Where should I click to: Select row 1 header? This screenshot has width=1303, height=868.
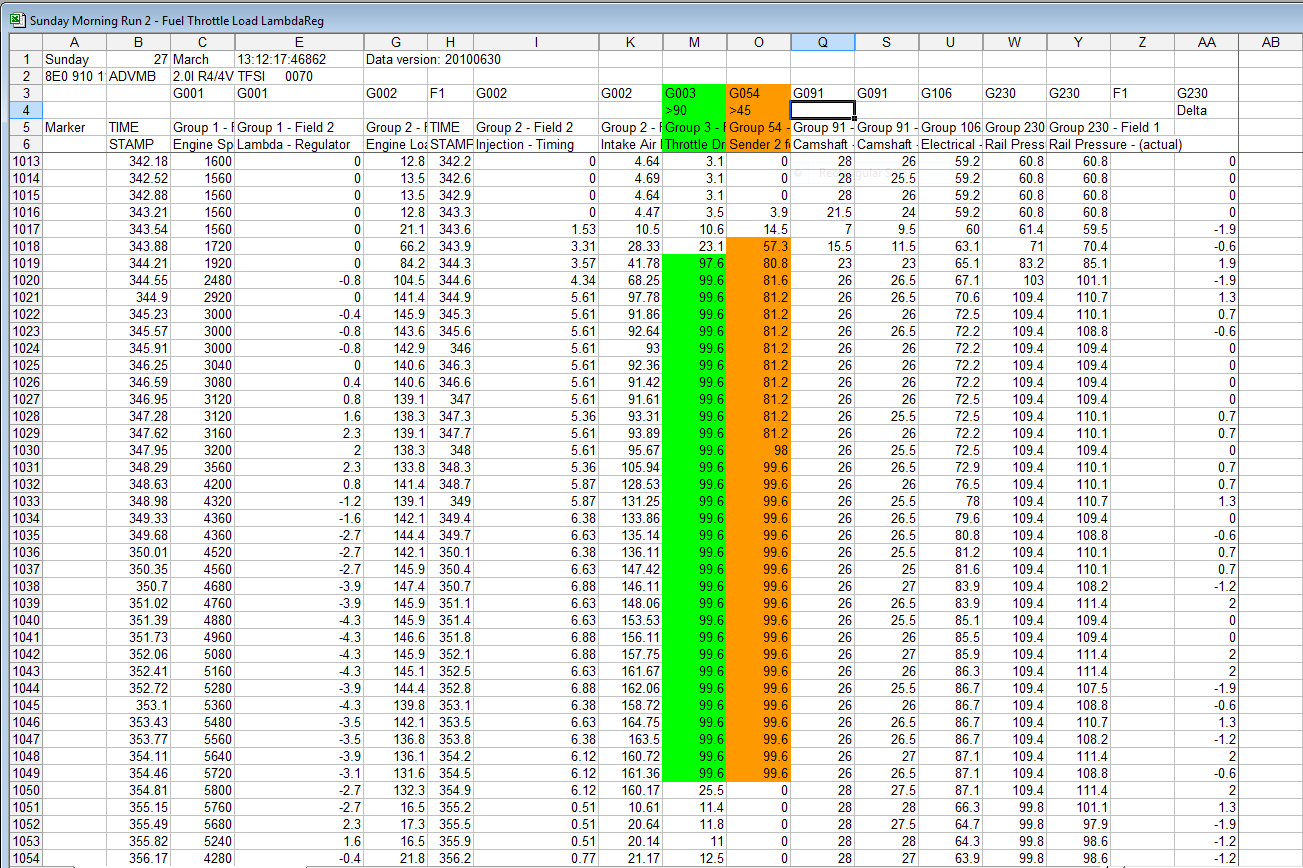pos(25,59)
